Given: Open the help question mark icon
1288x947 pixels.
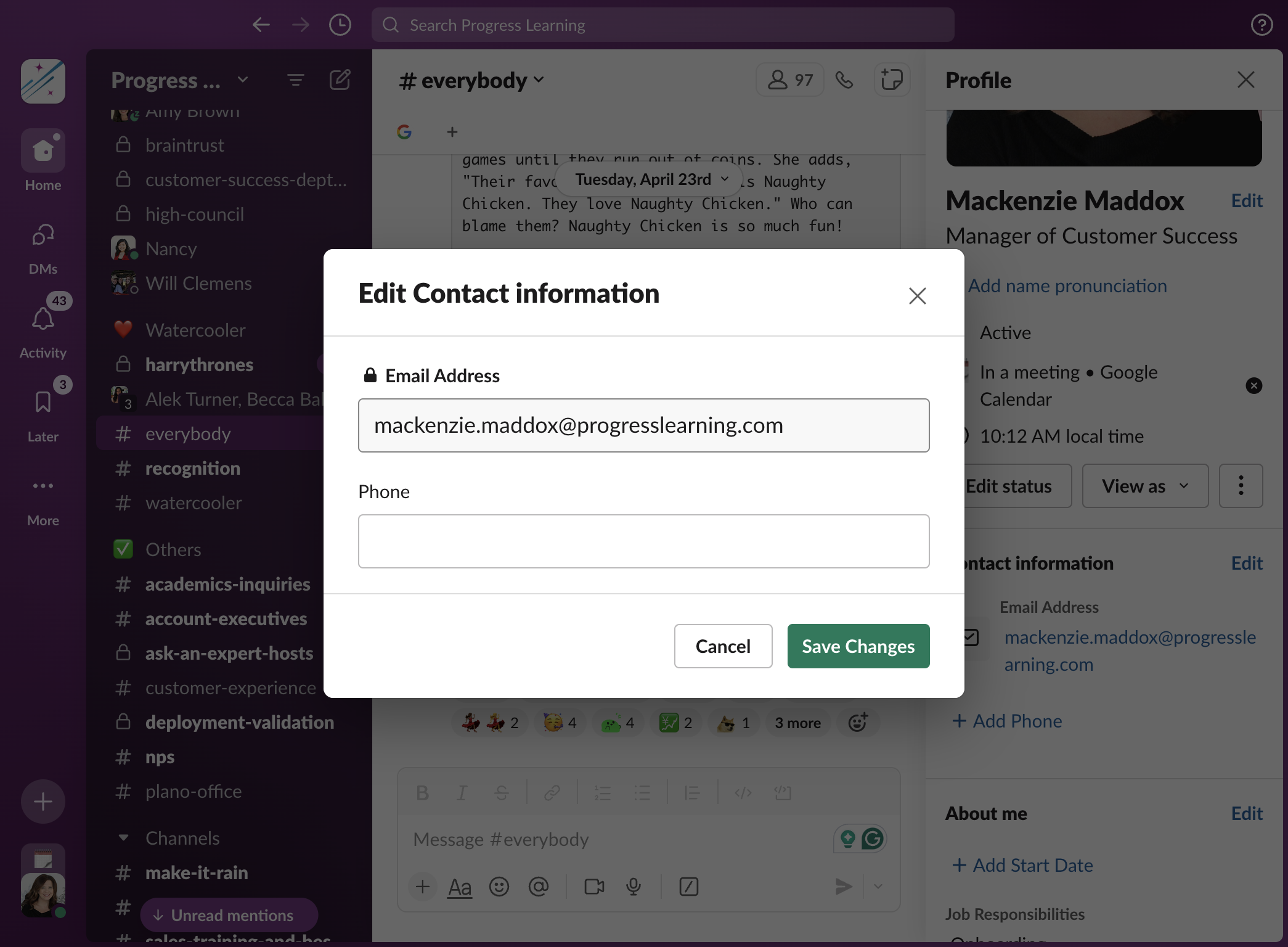Looking at the screenshot, I should (1262, 25).
